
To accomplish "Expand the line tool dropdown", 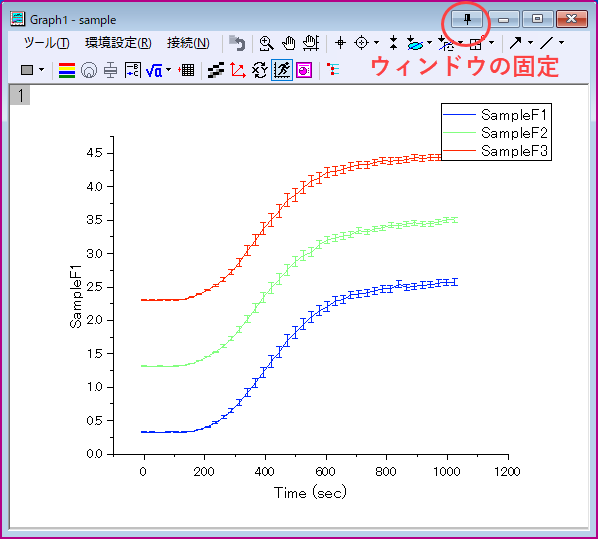I will tap(561, 43).
